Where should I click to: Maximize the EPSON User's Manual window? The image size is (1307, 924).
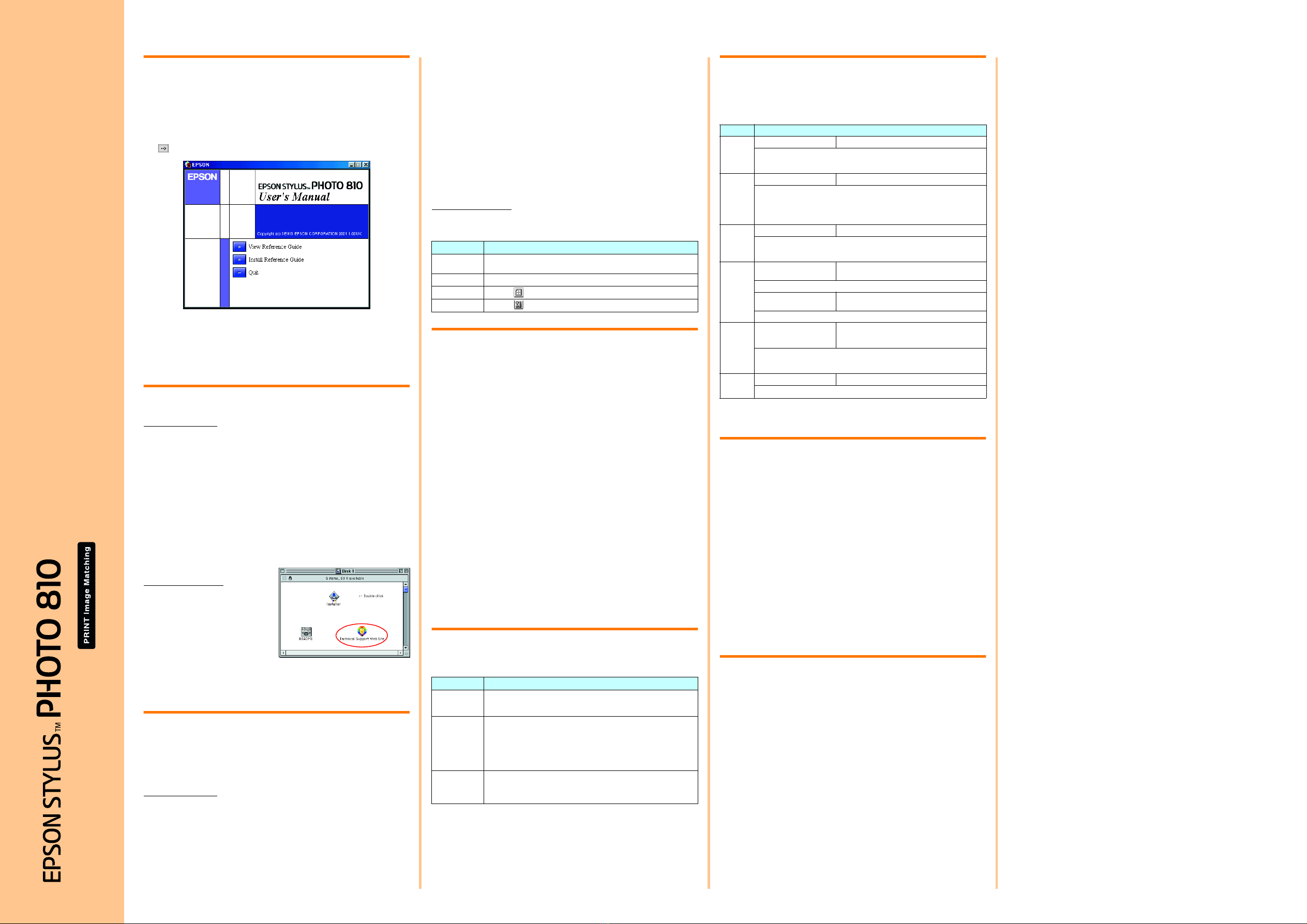(358, 164)
